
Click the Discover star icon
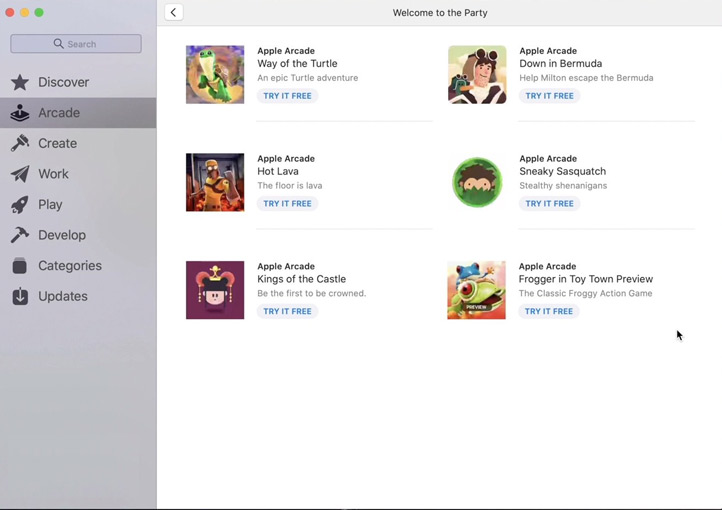20,82
